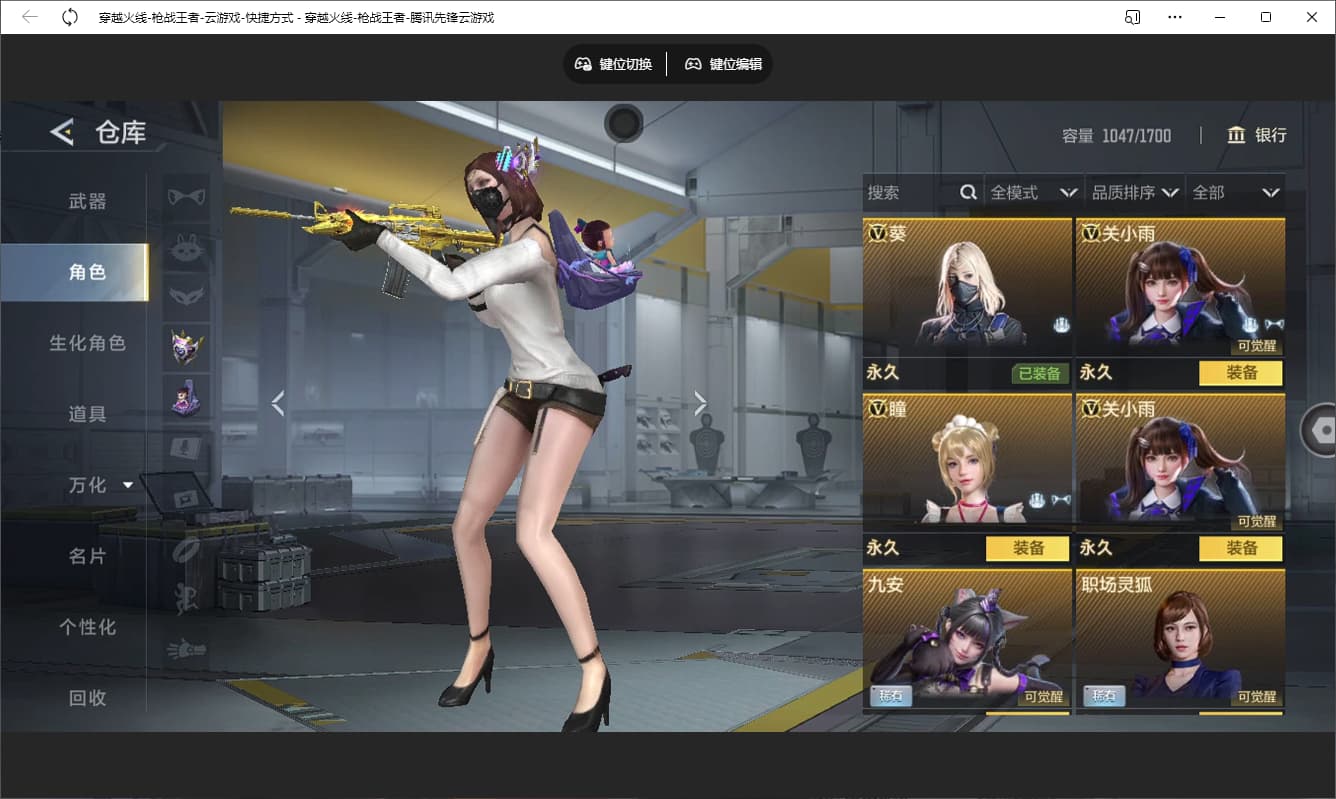Select the microphone card slot icon
The height and width of the screenshot is (799, 1336).
[x=186, y=447]
